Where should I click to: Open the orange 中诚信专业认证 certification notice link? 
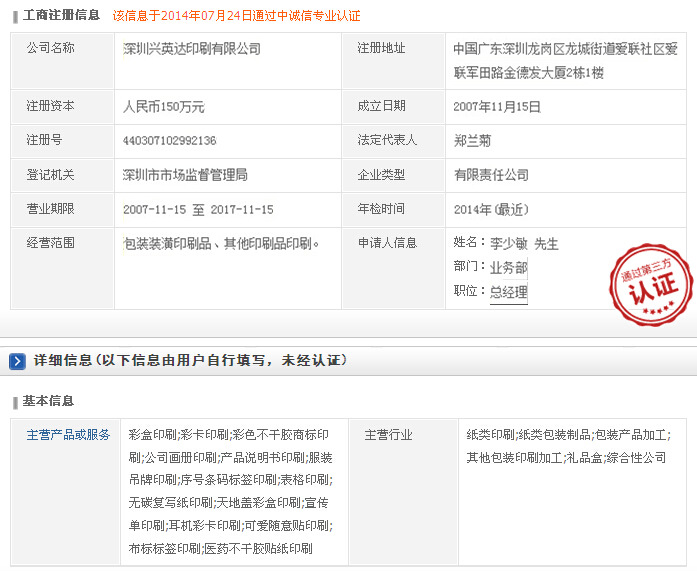click(x=236, y=16)
